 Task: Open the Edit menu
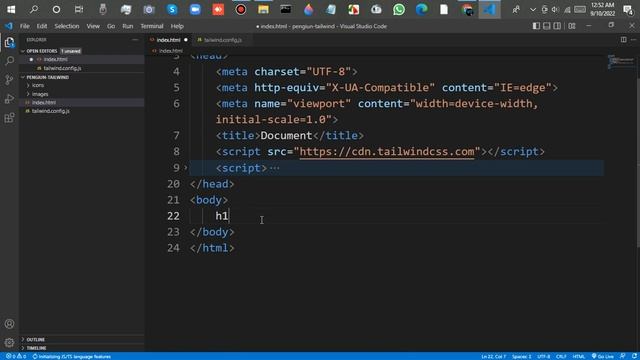click(x=42, y=26)
